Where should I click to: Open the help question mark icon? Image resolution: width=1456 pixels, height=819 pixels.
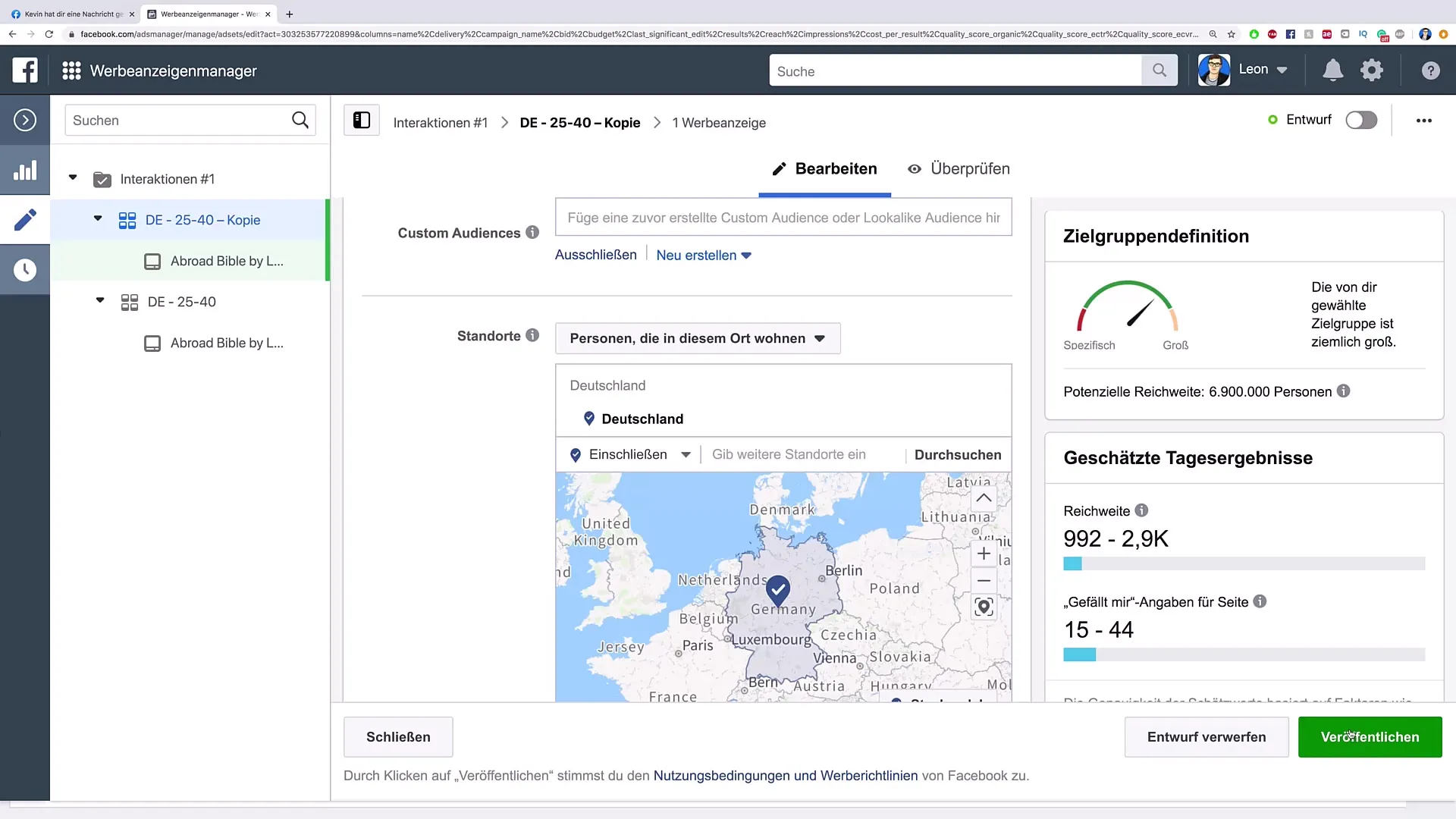click(1430, 71)
